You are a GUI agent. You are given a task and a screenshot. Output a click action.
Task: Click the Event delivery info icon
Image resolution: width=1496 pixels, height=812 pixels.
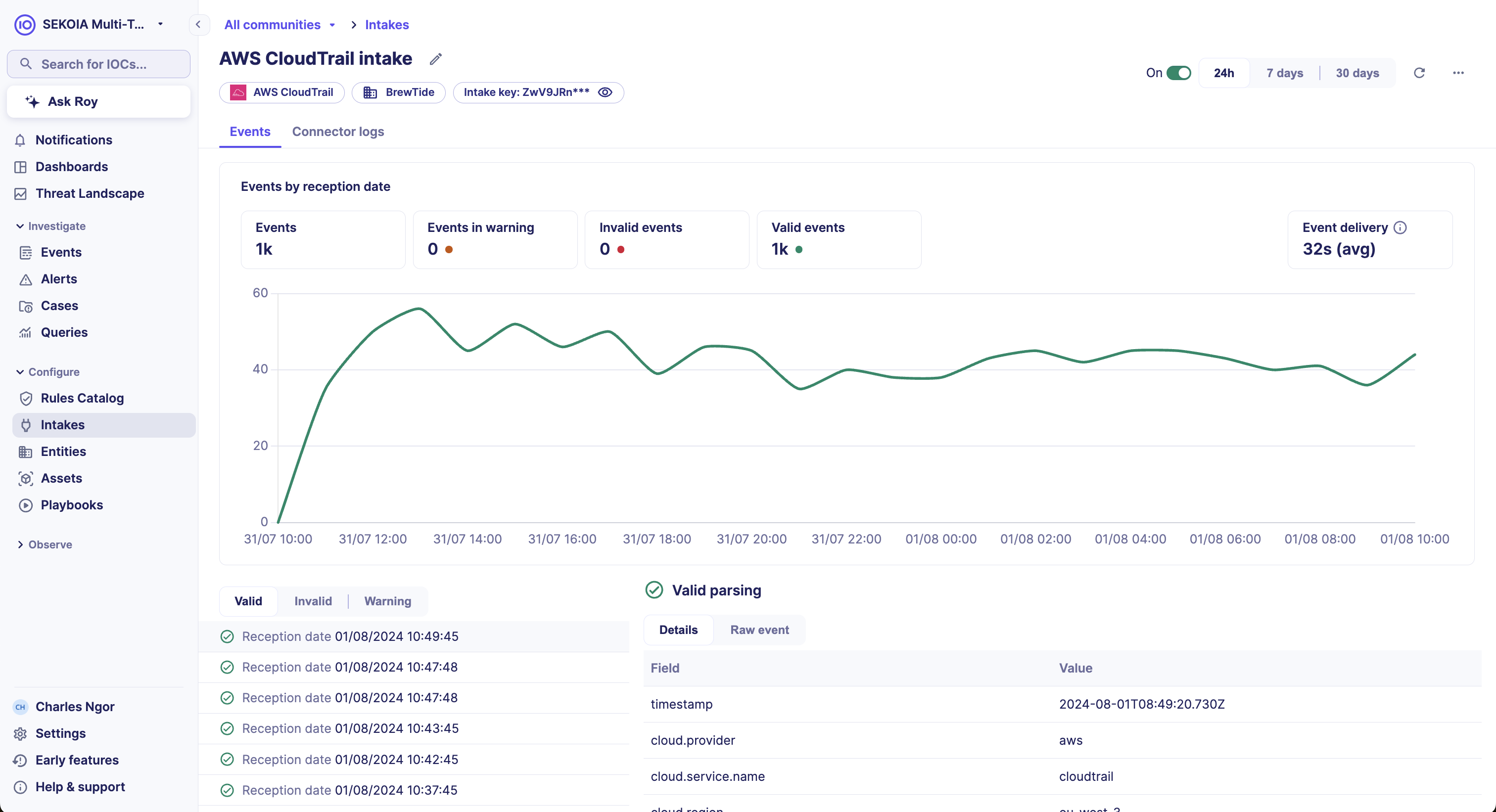1400,227
